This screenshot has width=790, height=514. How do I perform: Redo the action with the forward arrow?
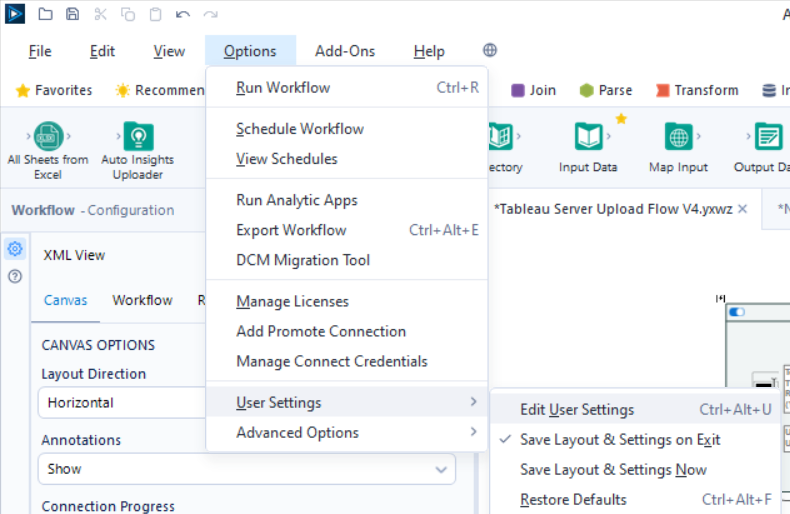[x=211, y=14]
